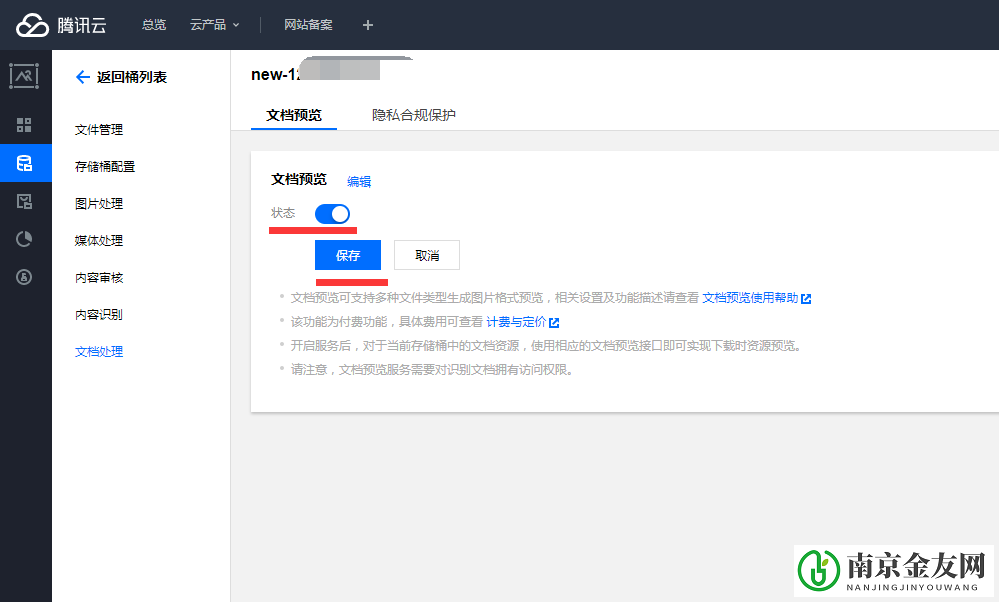Open the pie chart statistics sidebar icon

click(x=24, y=239)
